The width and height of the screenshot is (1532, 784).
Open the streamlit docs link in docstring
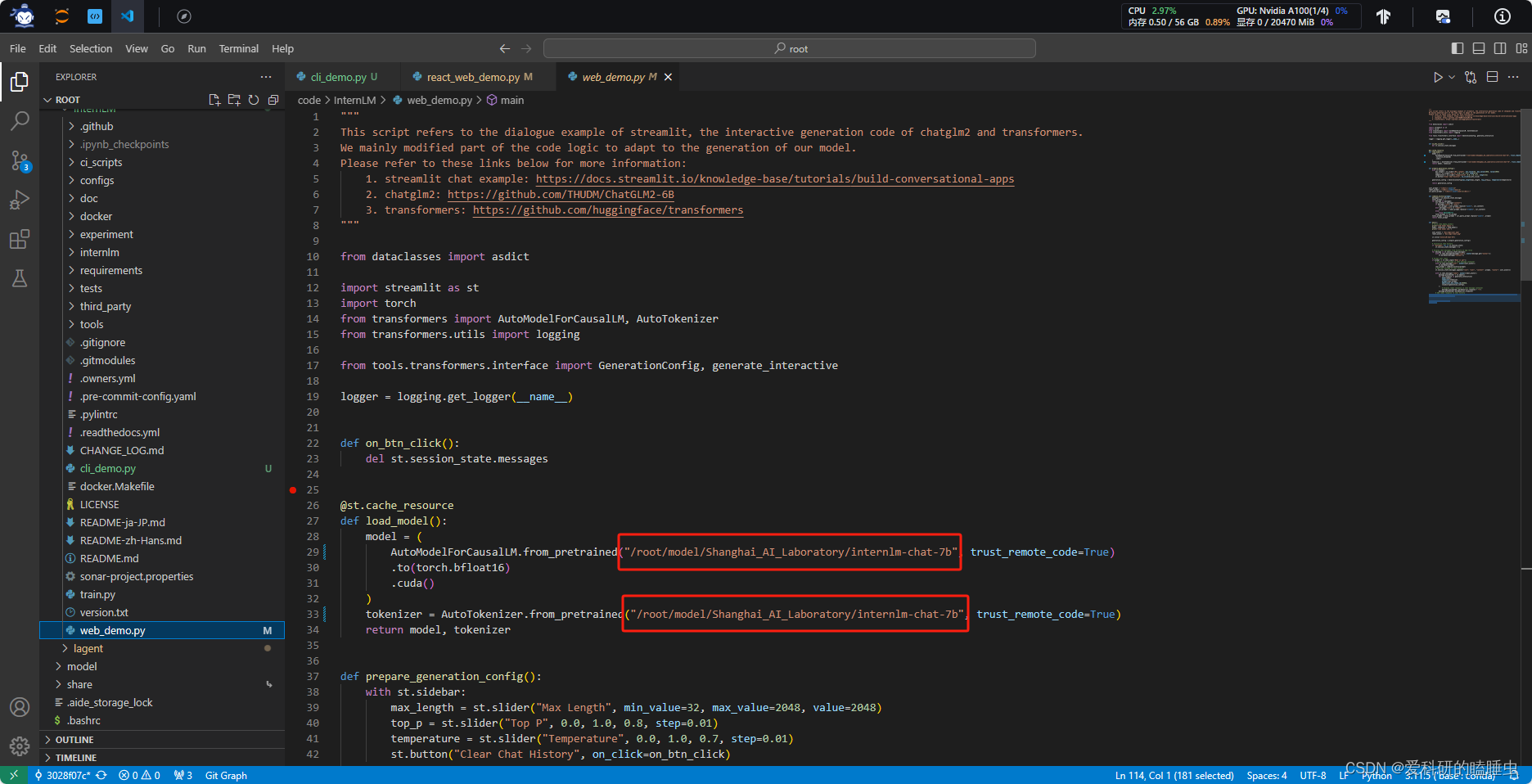pyautogui.click(x=775, y=179)
